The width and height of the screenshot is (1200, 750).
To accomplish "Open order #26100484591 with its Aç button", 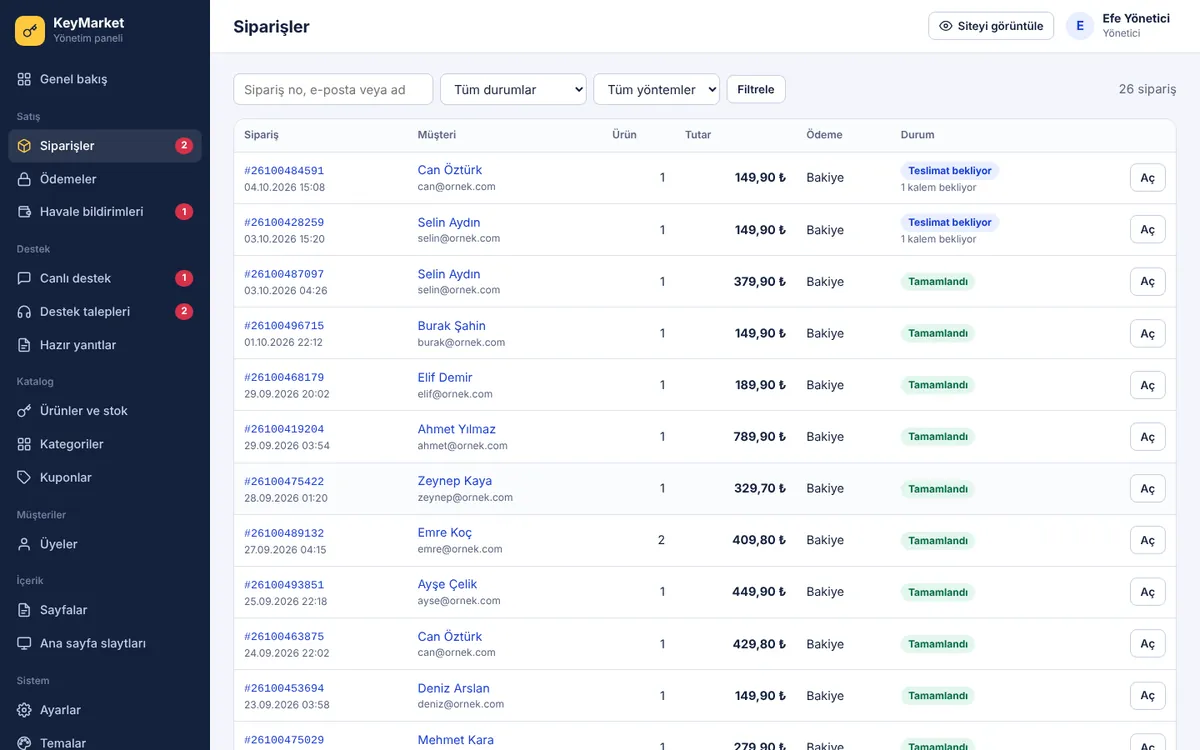I will coord(1148,178).
